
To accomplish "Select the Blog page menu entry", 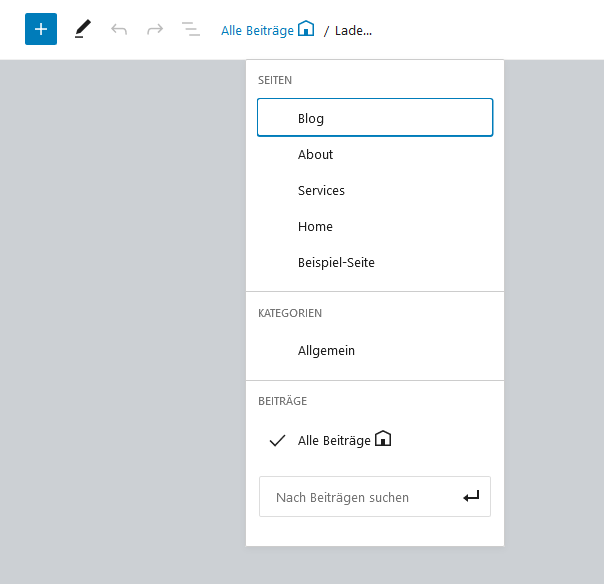I will click(375, 117).
